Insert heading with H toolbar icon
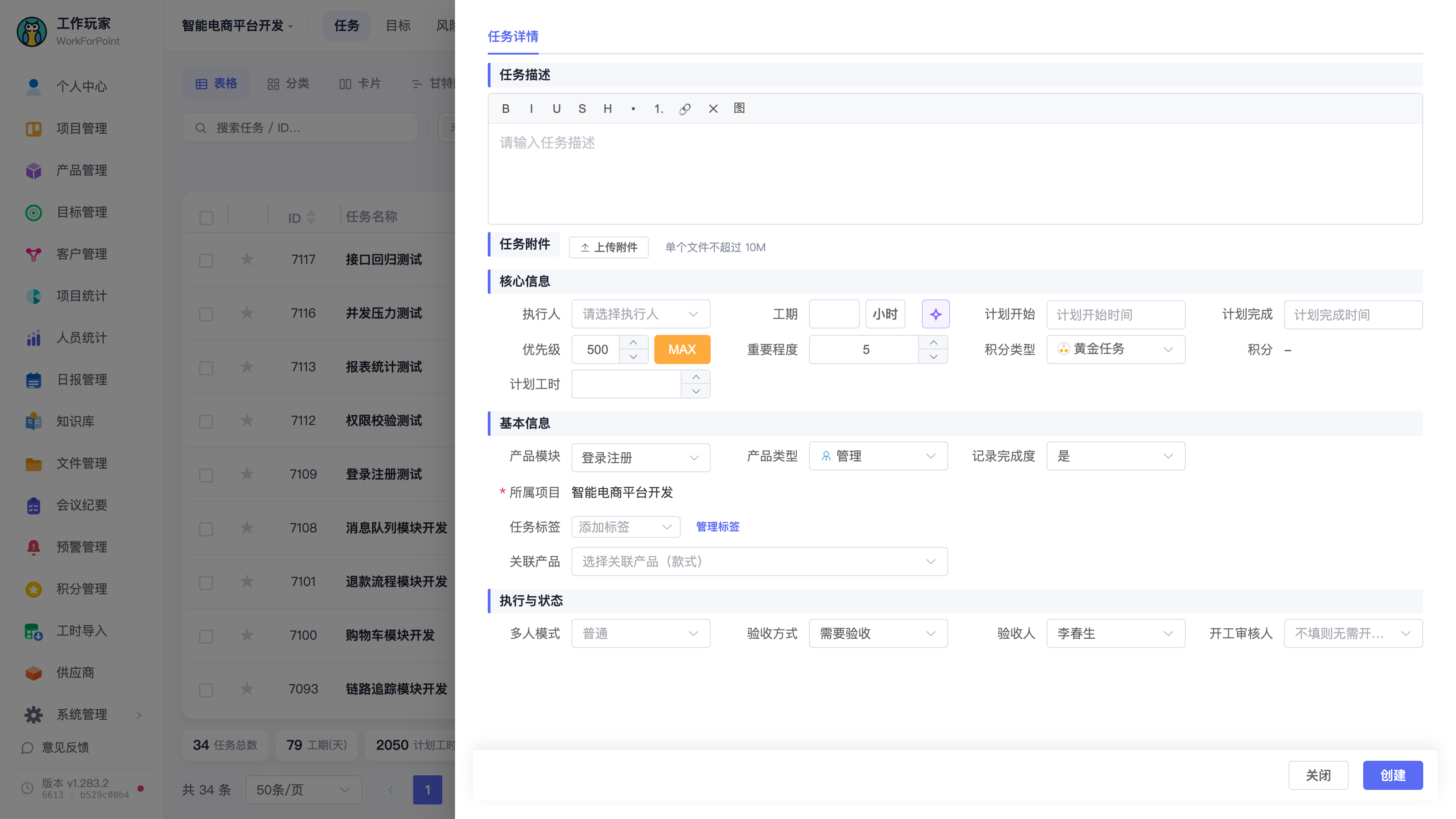Image resolution: width=1456 pixels, height=819 pixels. click(x=607, y=109)
